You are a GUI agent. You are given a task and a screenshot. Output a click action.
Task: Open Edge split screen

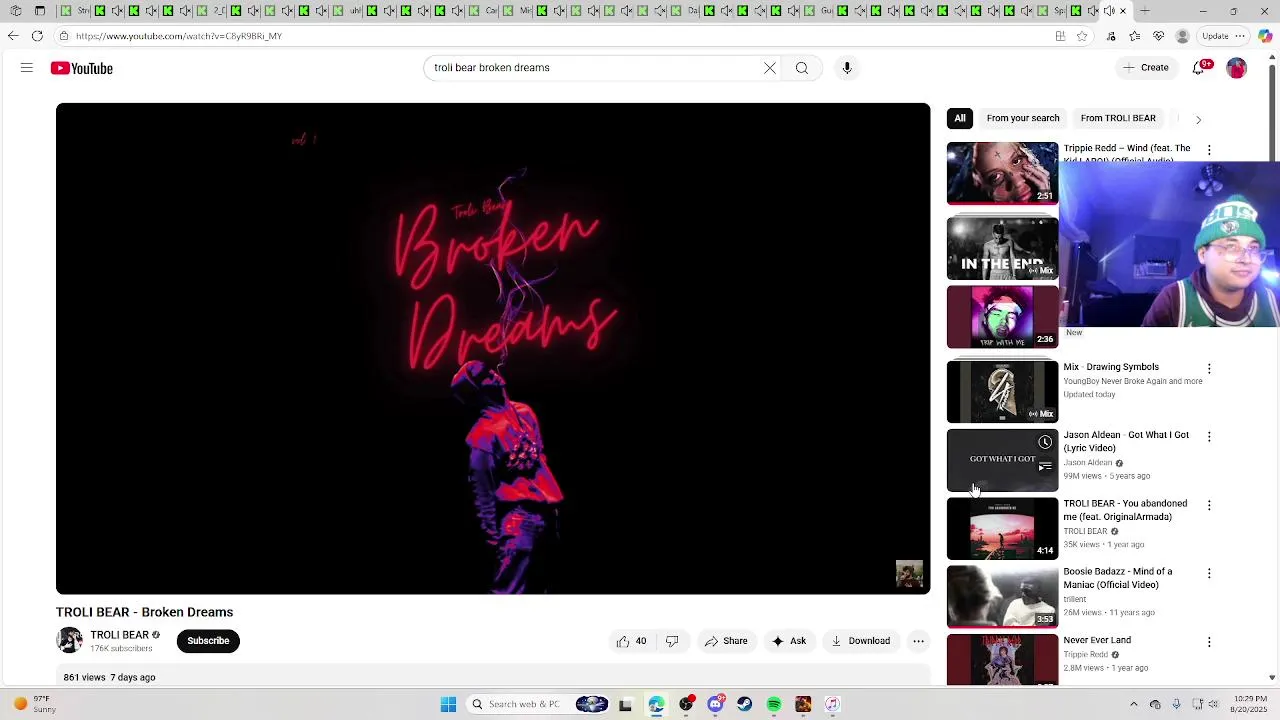tap(1060, 36)
